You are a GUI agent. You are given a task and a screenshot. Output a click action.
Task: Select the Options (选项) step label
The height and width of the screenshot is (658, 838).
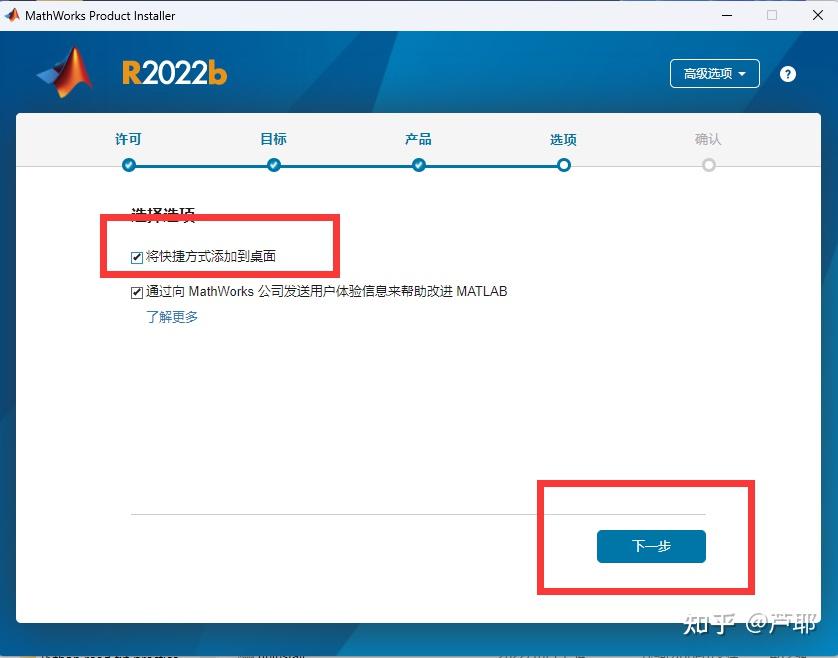(563, 140)
